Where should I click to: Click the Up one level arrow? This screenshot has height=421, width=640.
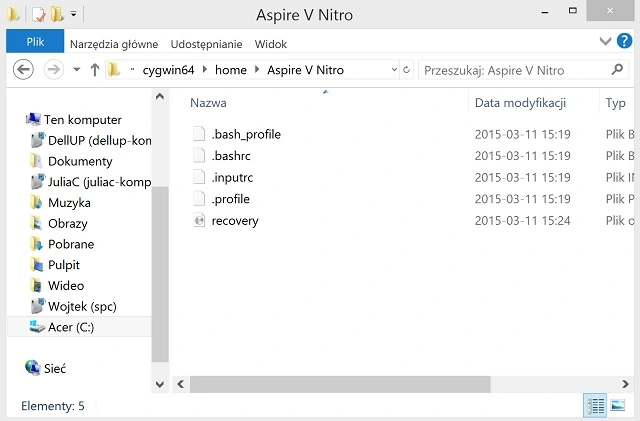click(95, 70)
